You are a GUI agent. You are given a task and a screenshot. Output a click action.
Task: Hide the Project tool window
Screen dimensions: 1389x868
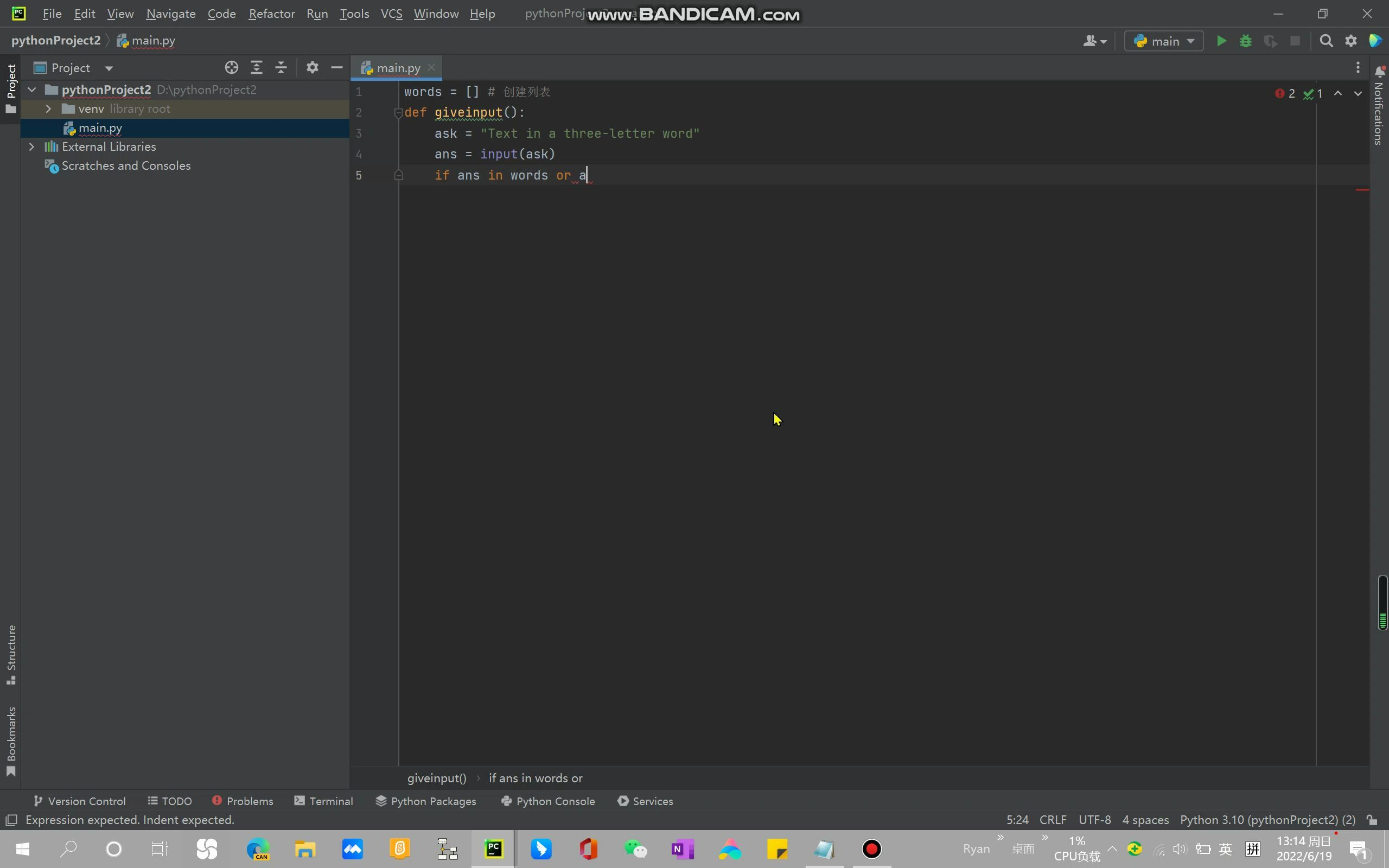click(x=337, y=68)
